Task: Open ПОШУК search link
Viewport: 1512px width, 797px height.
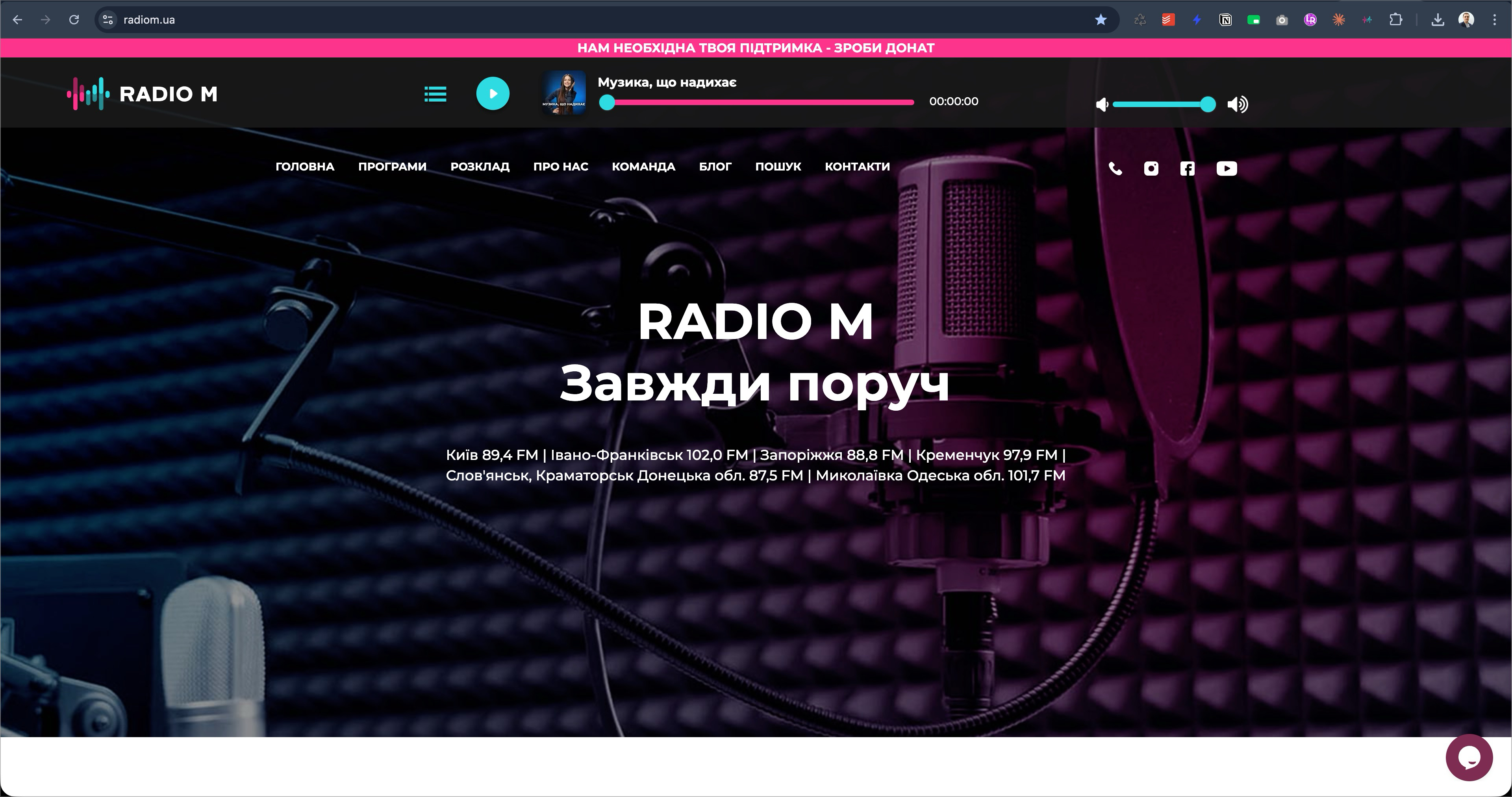Action: 778,167
